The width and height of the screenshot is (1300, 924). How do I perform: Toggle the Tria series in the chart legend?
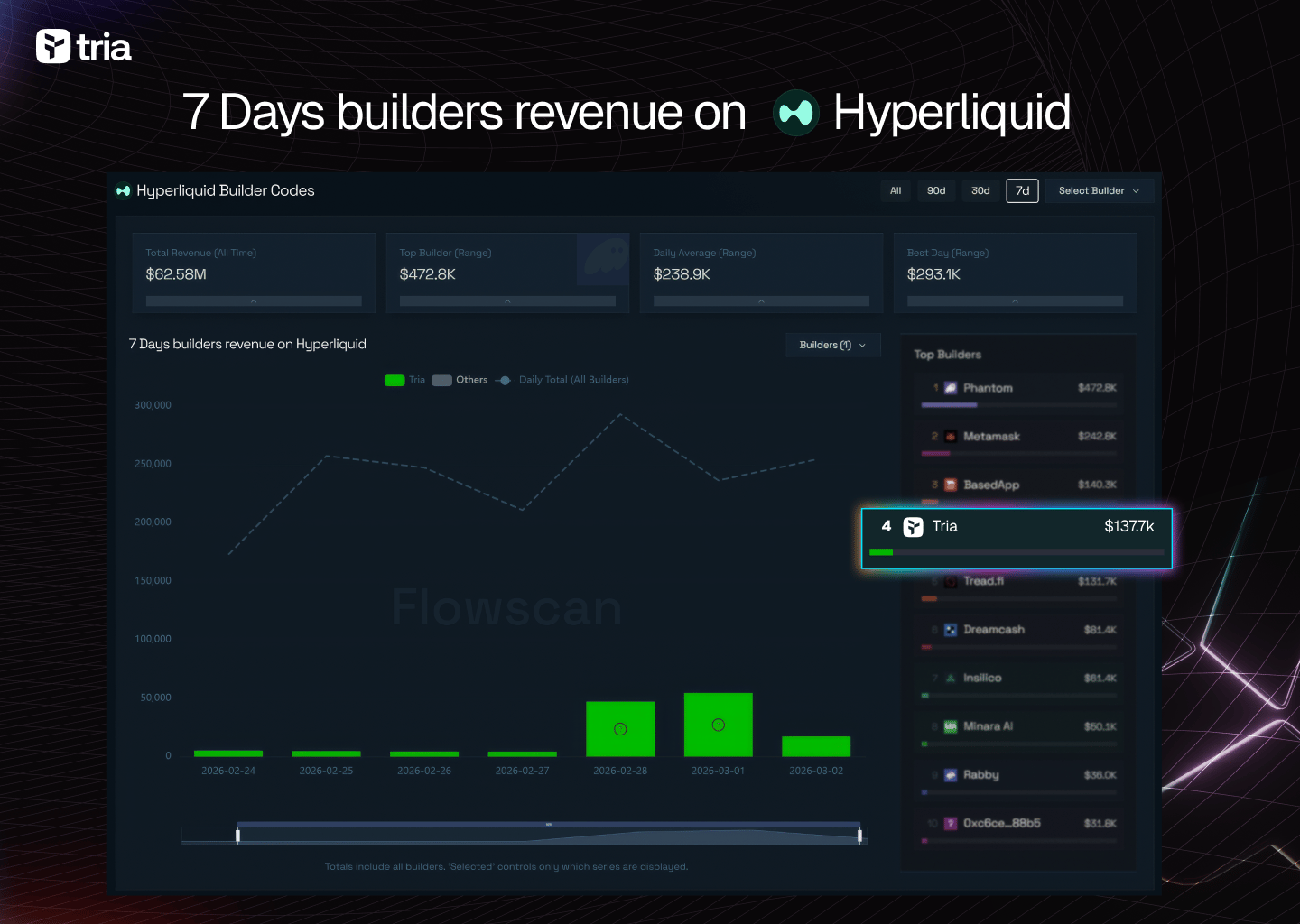tap(404, 380)
